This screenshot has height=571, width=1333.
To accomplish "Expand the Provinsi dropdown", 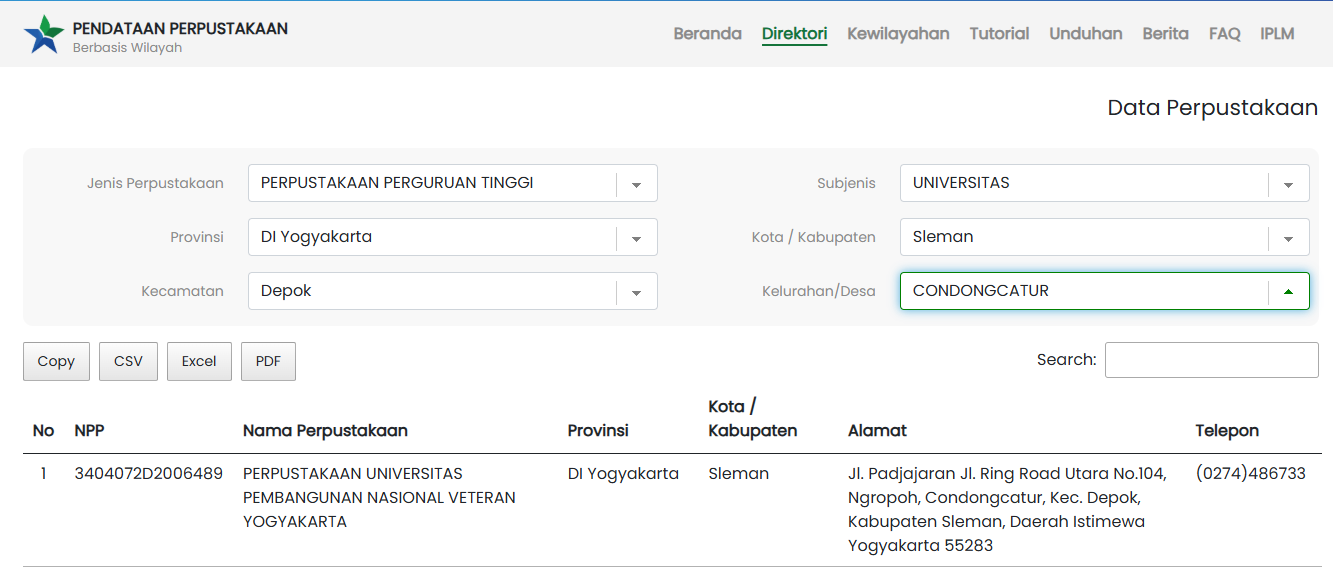I will (x=636, y=238).
